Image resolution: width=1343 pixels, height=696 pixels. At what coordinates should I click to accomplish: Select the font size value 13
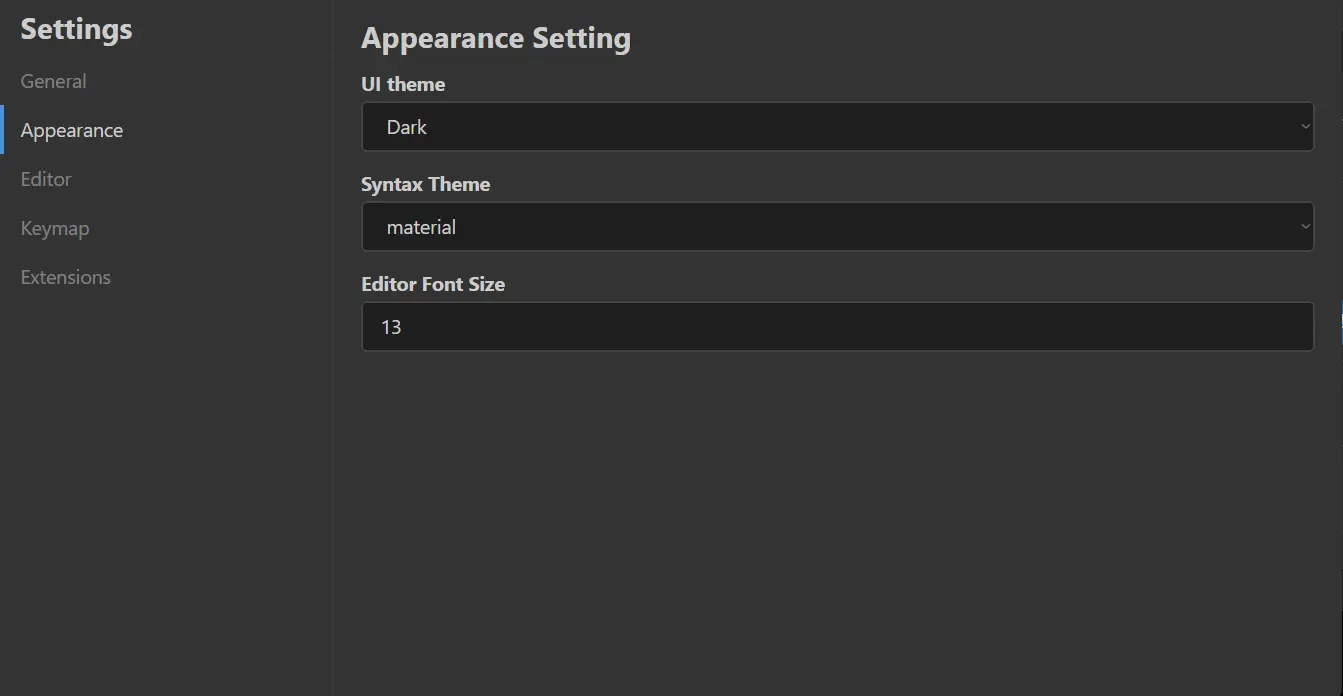392,326
